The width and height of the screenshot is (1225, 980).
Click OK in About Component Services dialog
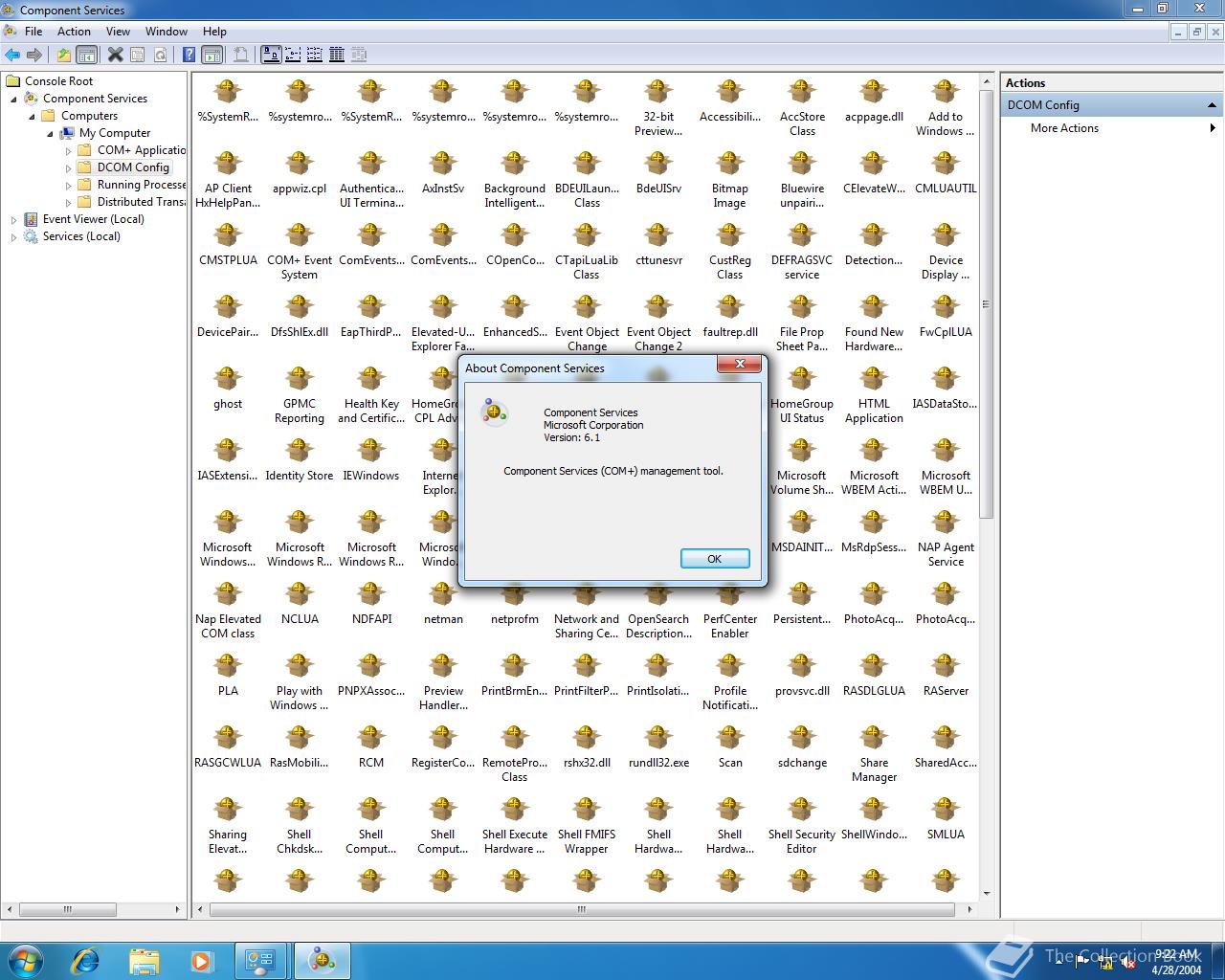(x=714, y=559)
